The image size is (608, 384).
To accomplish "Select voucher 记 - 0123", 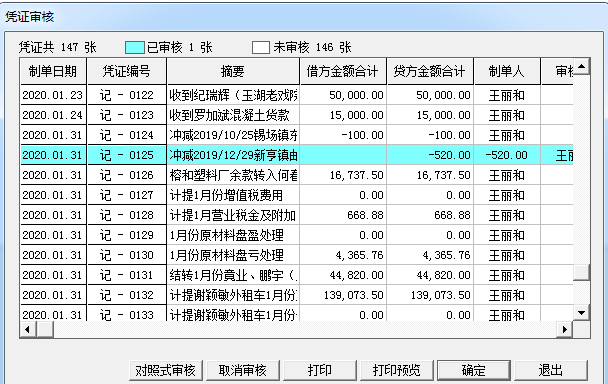I will click(127, 115).
